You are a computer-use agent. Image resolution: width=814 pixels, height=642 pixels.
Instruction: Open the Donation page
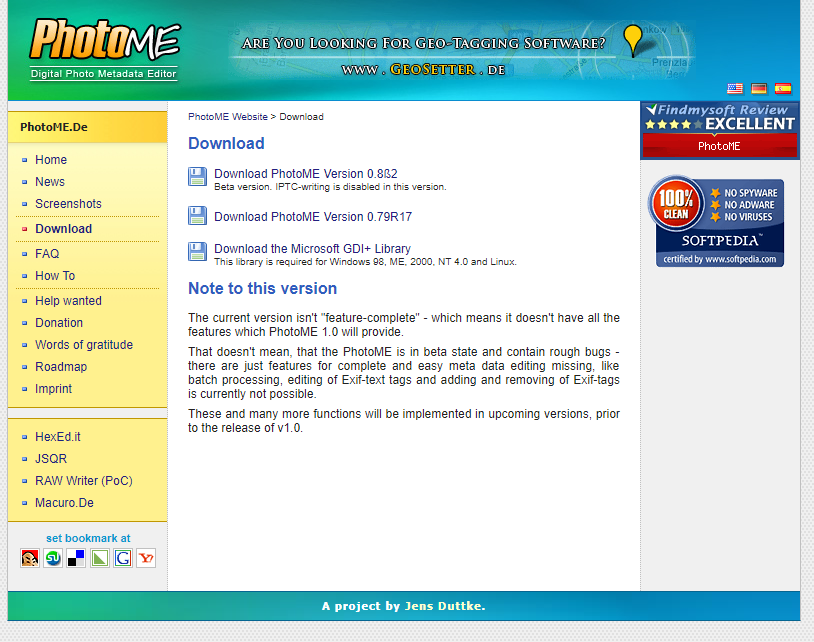[x=59, y=323]
